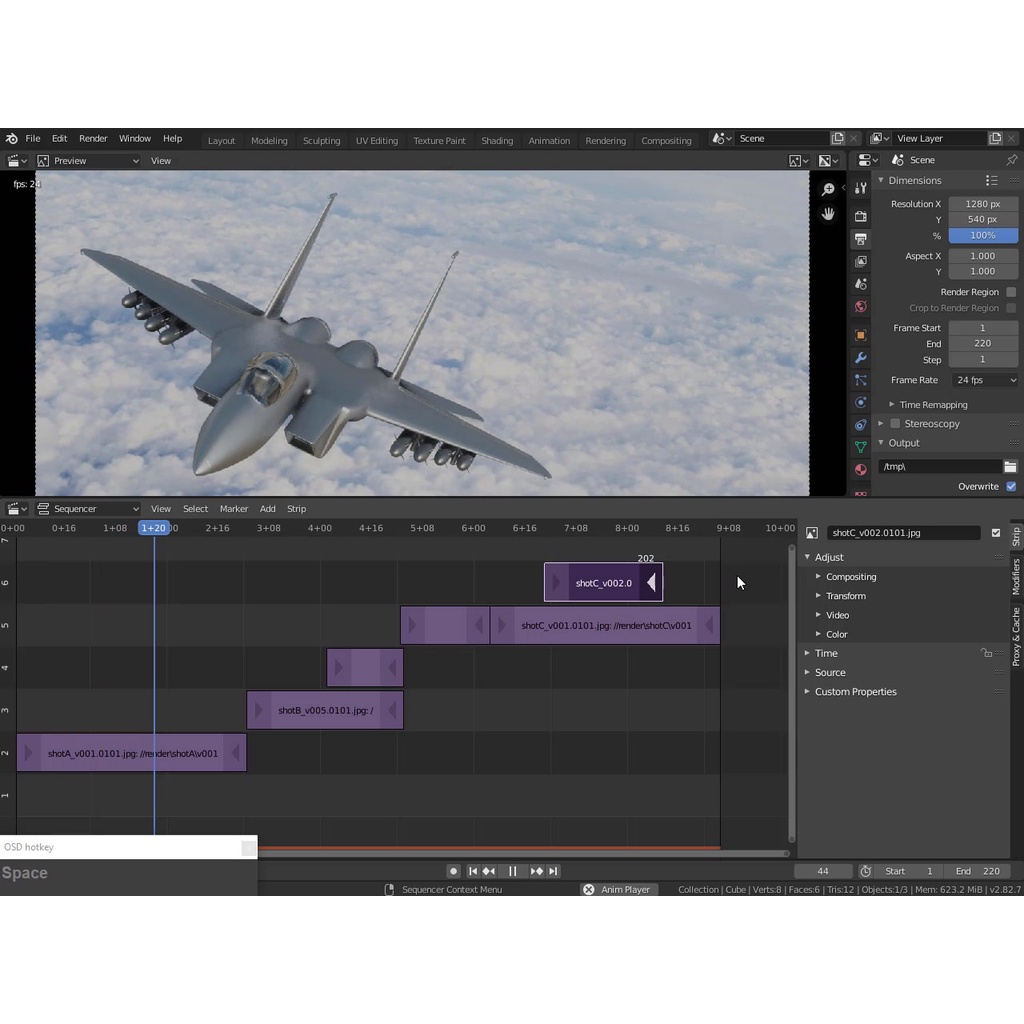Enable the Render Region checkbox
Image resolution: width=1024 pixels, height=1024 pixels.
pos(1011,292)
